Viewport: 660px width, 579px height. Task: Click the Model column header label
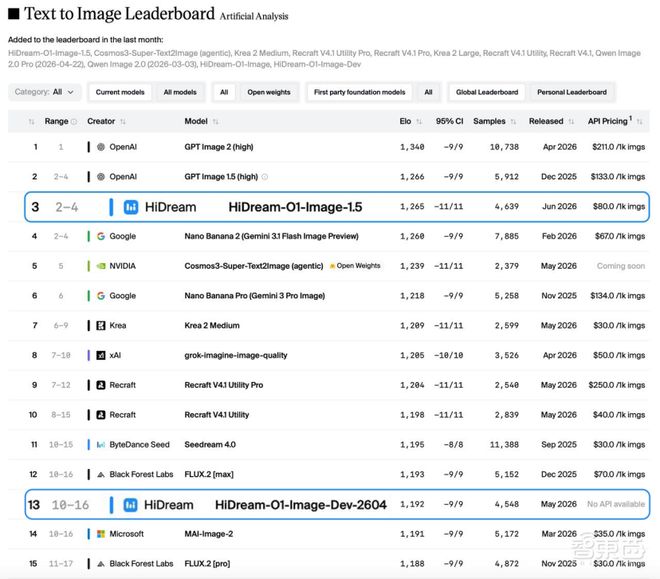click(x=196, y=121)
